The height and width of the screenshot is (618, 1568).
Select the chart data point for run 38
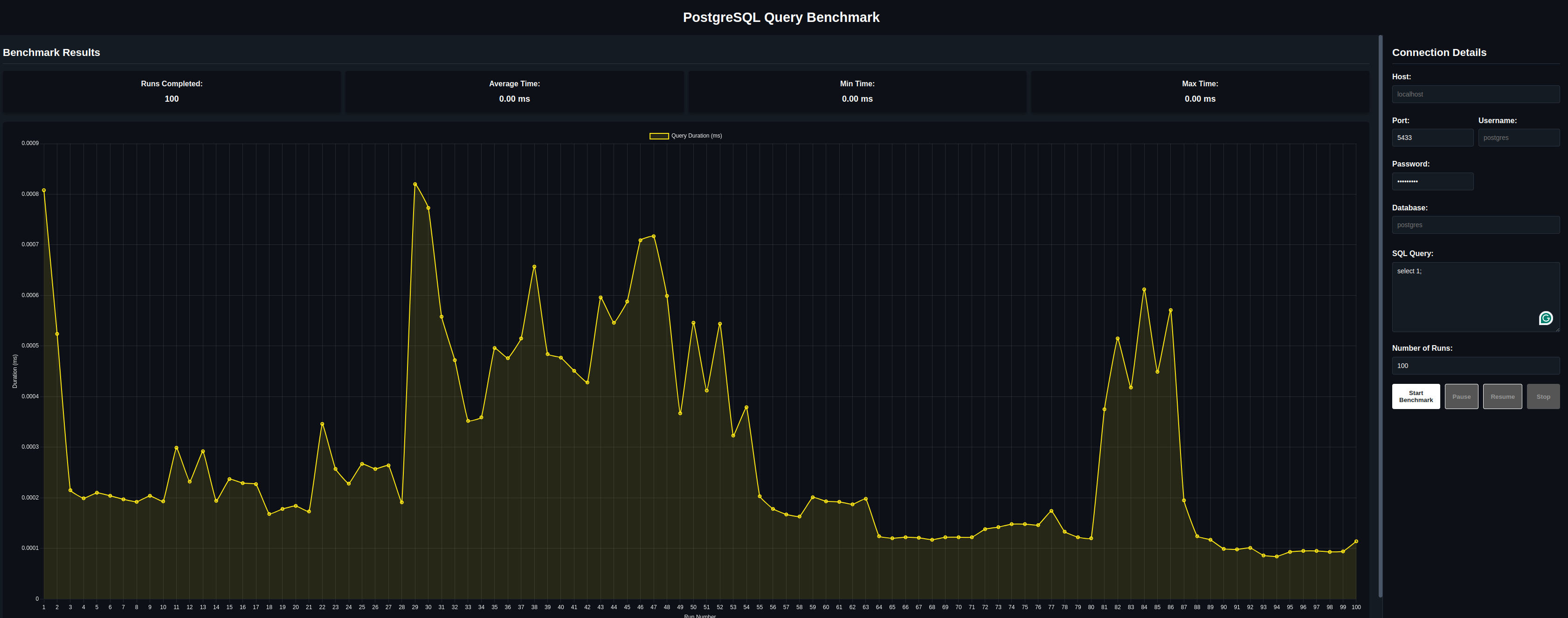click(534, 267)
